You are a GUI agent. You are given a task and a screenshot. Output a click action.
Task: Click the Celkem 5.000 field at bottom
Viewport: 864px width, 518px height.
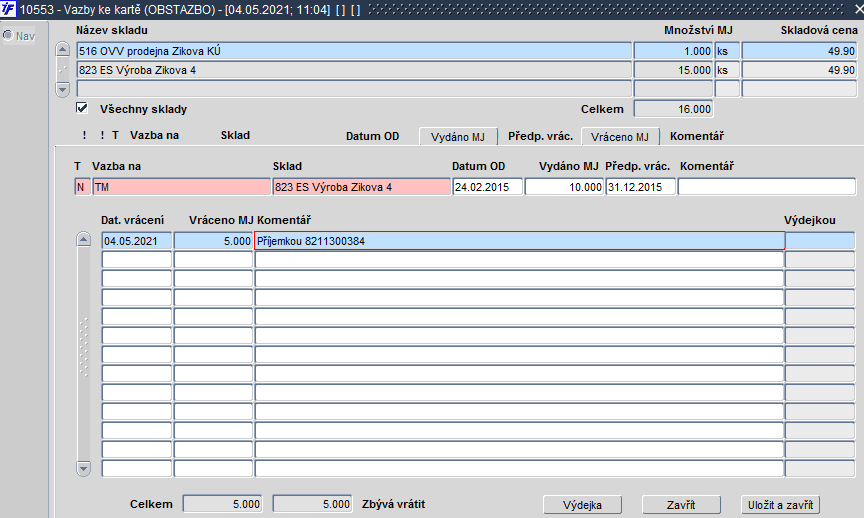[x=223, y=504]
